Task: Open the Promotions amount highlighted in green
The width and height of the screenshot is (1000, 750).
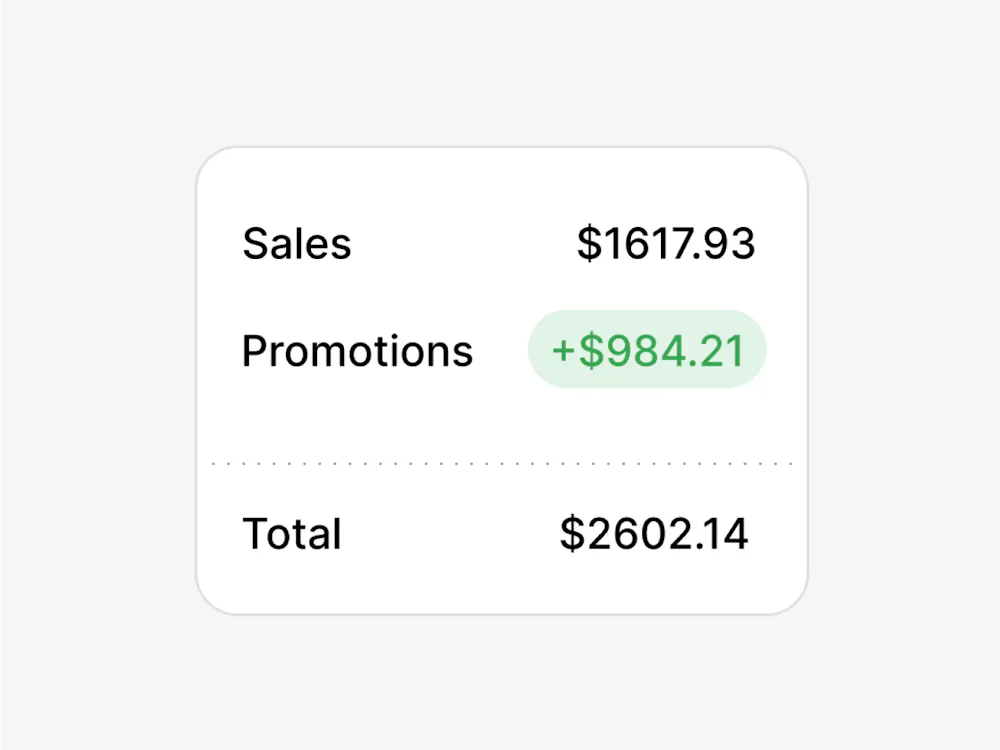Action: pyautogui.click(x=647, y=350)
